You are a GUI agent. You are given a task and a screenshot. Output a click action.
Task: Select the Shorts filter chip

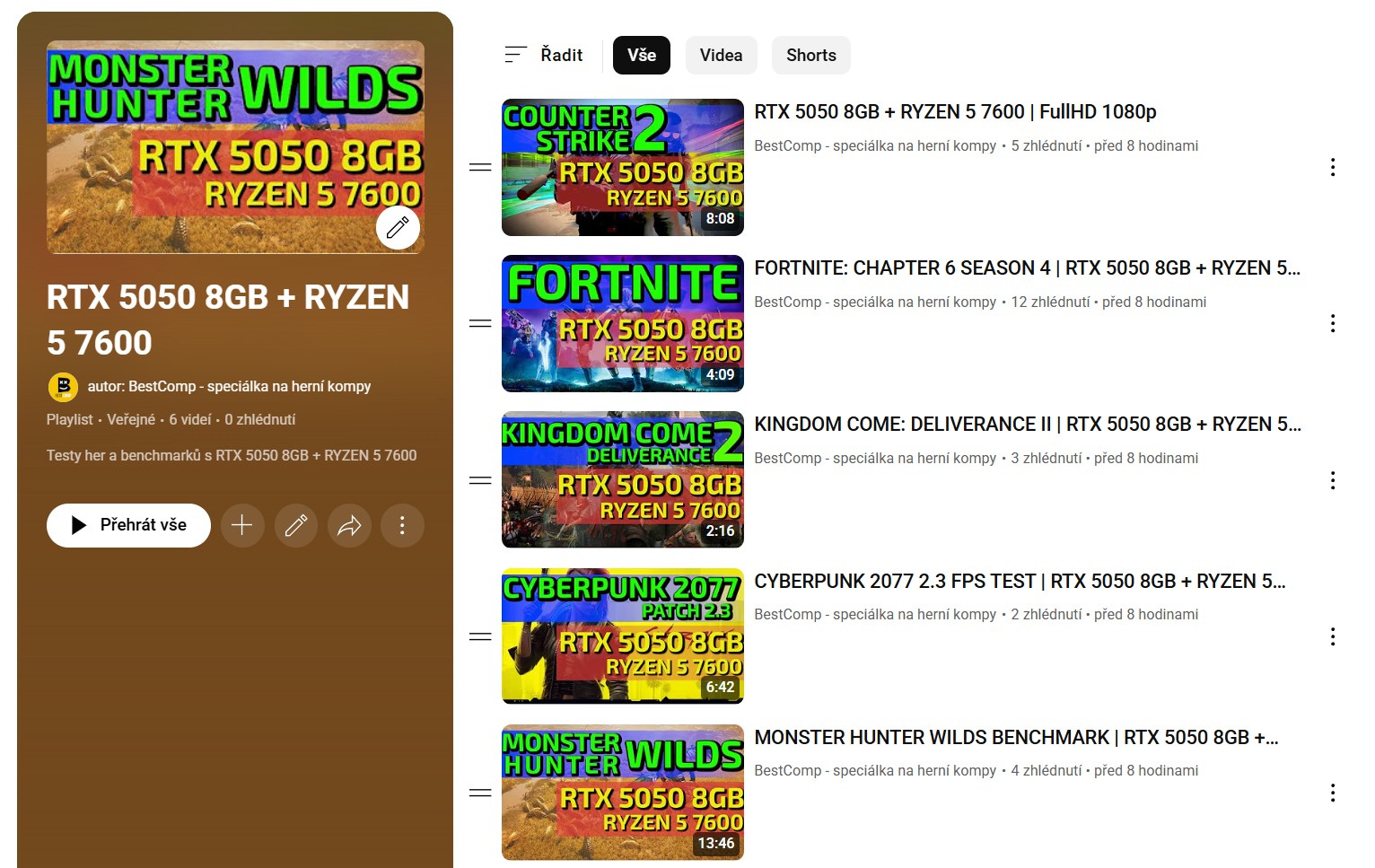click(x=811, y=55)
